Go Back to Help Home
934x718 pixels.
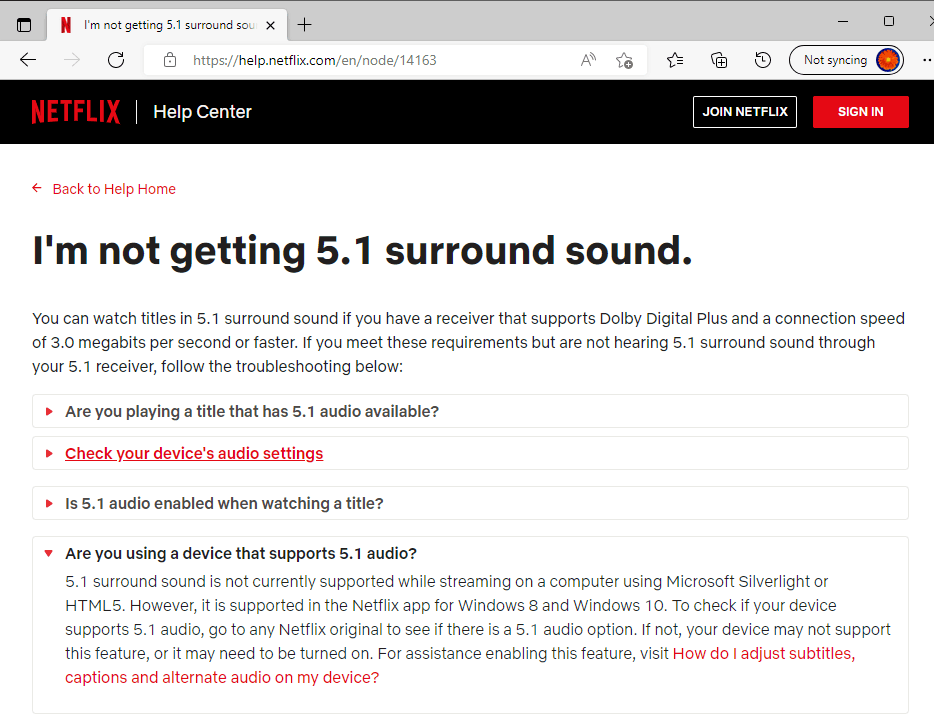(114, 189)
